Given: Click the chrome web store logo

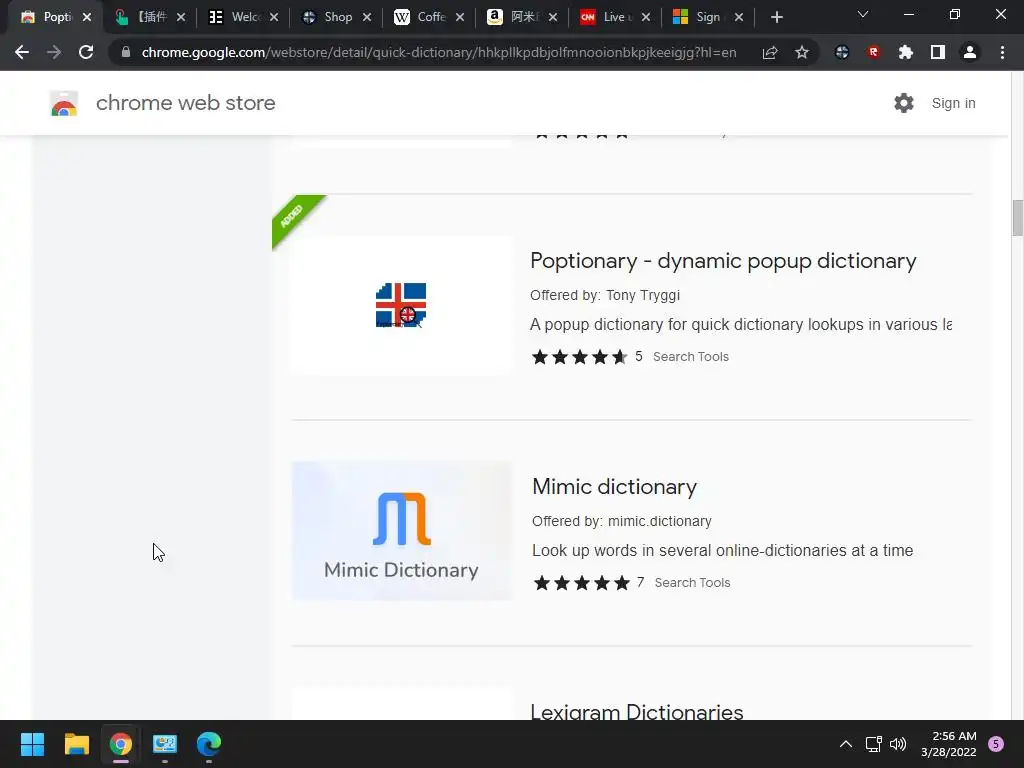Looking at the screenshot, I should (64, 103).
